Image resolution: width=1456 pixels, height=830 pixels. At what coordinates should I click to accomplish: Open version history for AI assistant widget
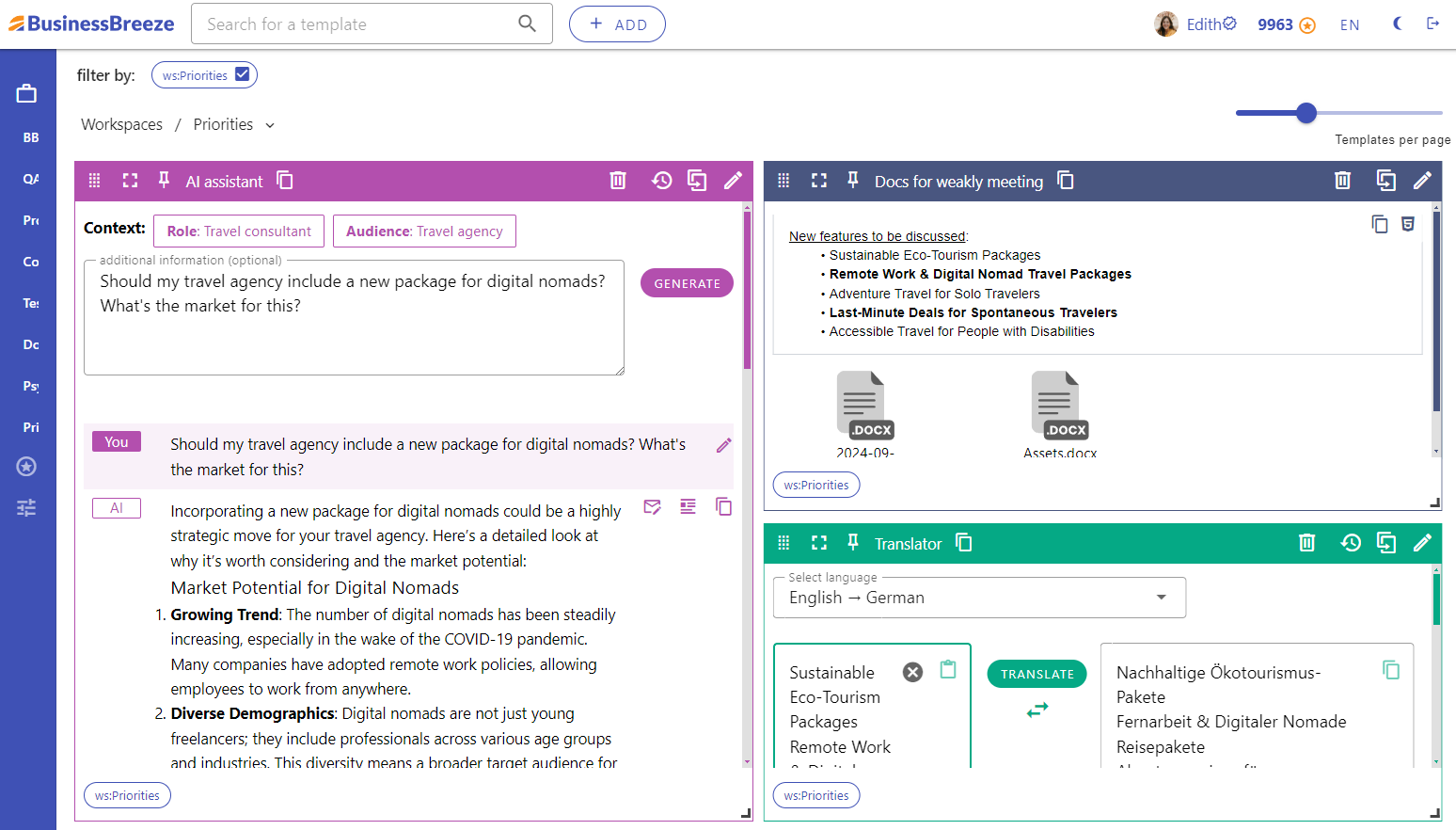[661, 180]
